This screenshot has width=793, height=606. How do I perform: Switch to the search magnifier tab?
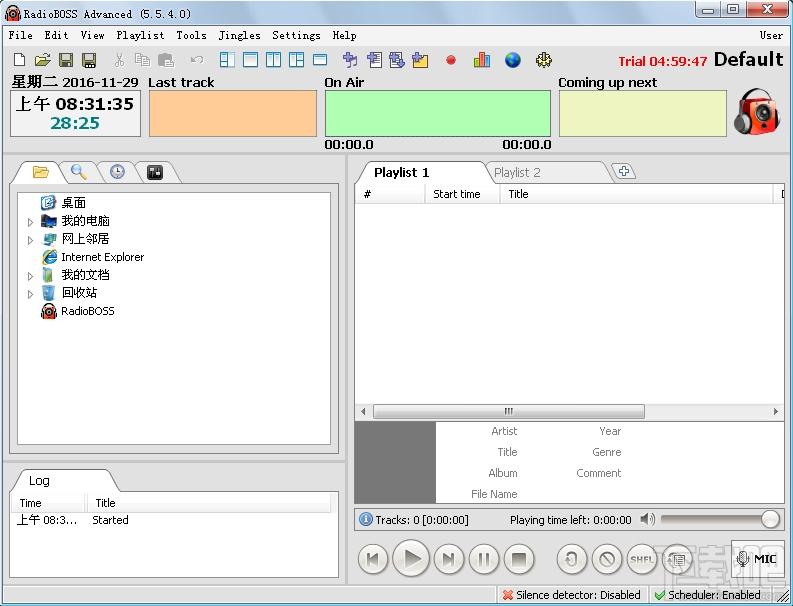[78, 172]
